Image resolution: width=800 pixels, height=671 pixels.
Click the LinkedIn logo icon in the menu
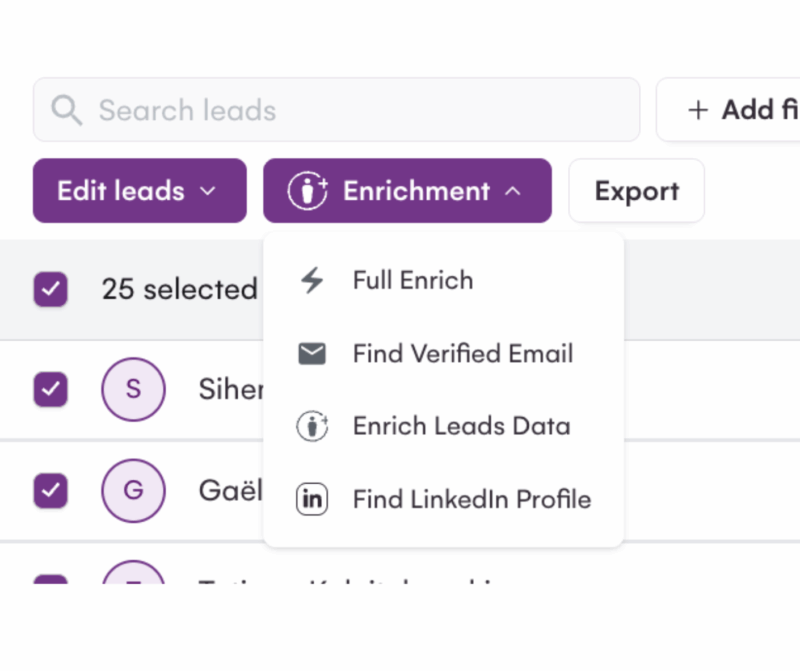coord(312,499)
